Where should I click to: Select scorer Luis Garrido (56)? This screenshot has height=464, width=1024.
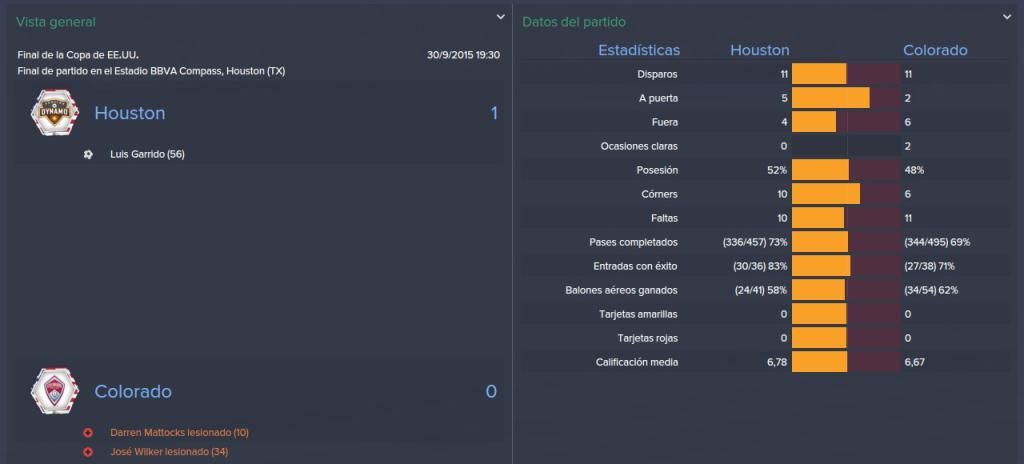click(x=148, y=154)
